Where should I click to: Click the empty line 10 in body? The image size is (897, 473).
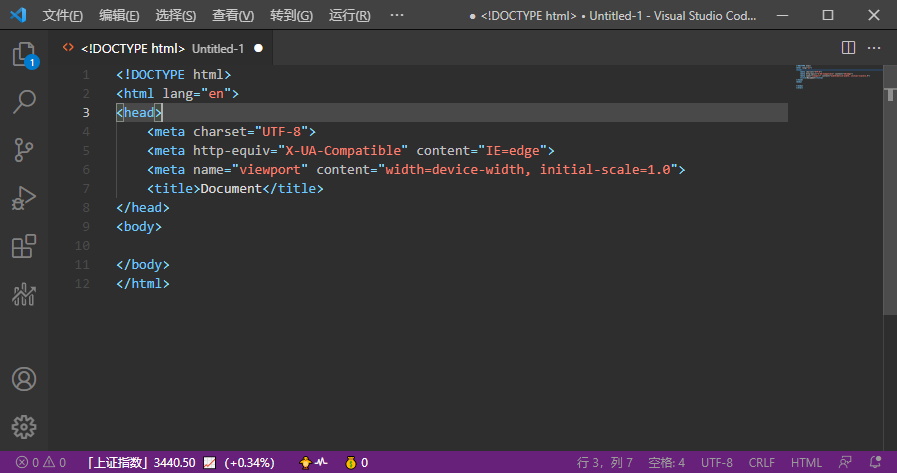click(x=452, y=245)
